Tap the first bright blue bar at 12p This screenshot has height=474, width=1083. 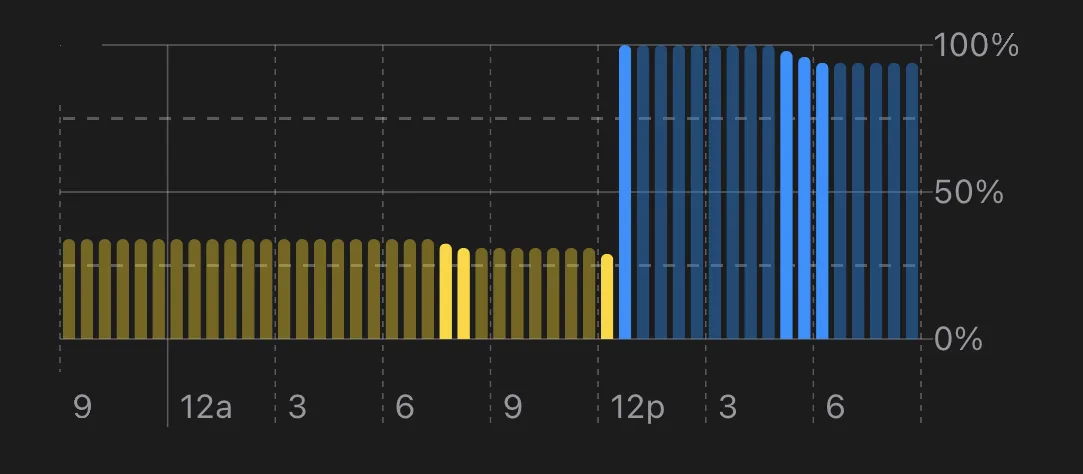[625, 192]
